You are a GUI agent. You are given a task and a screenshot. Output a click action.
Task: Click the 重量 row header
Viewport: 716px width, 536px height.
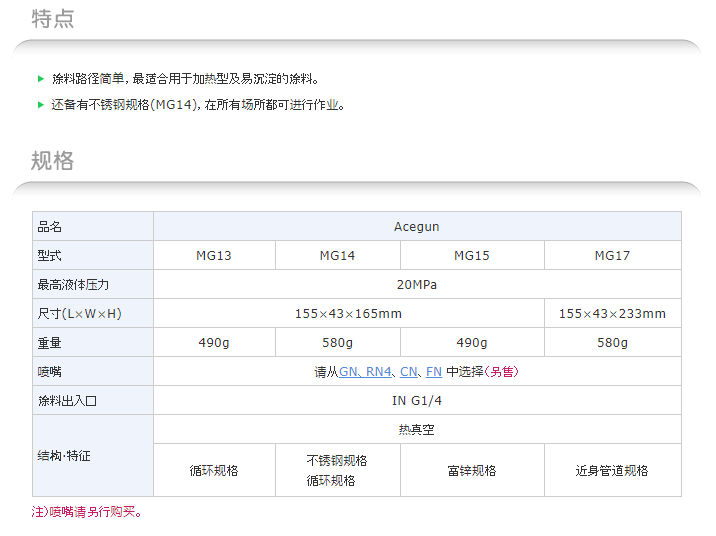point(93,342)
